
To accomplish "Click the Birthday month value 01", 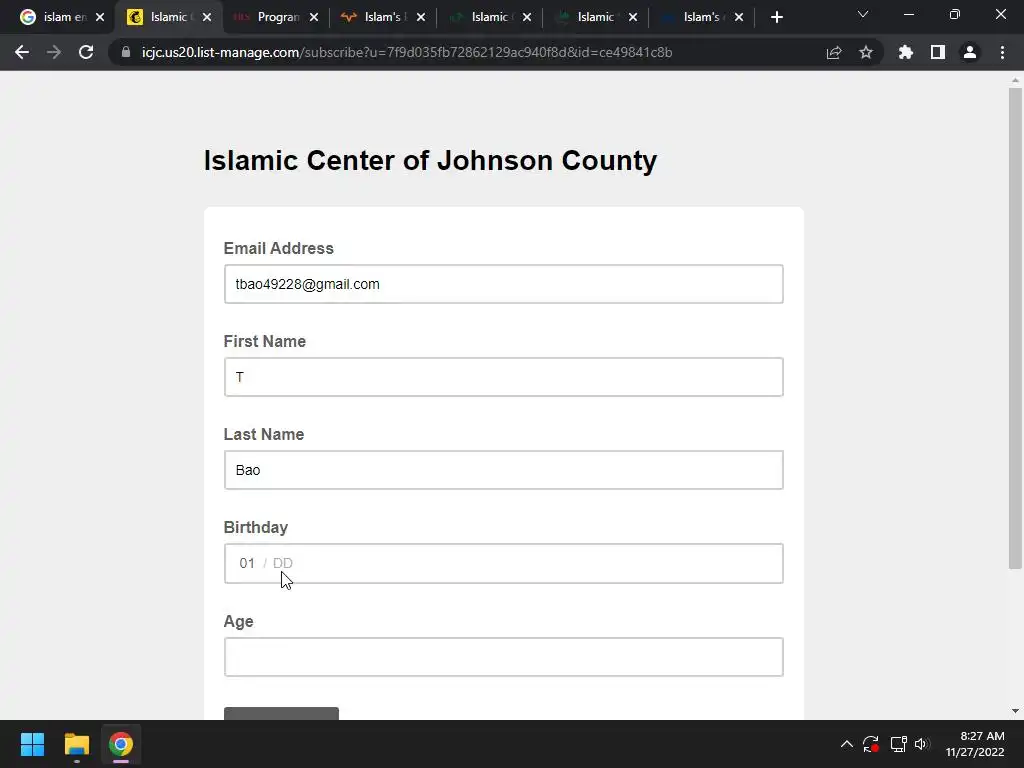I will (x=247, y=563).
